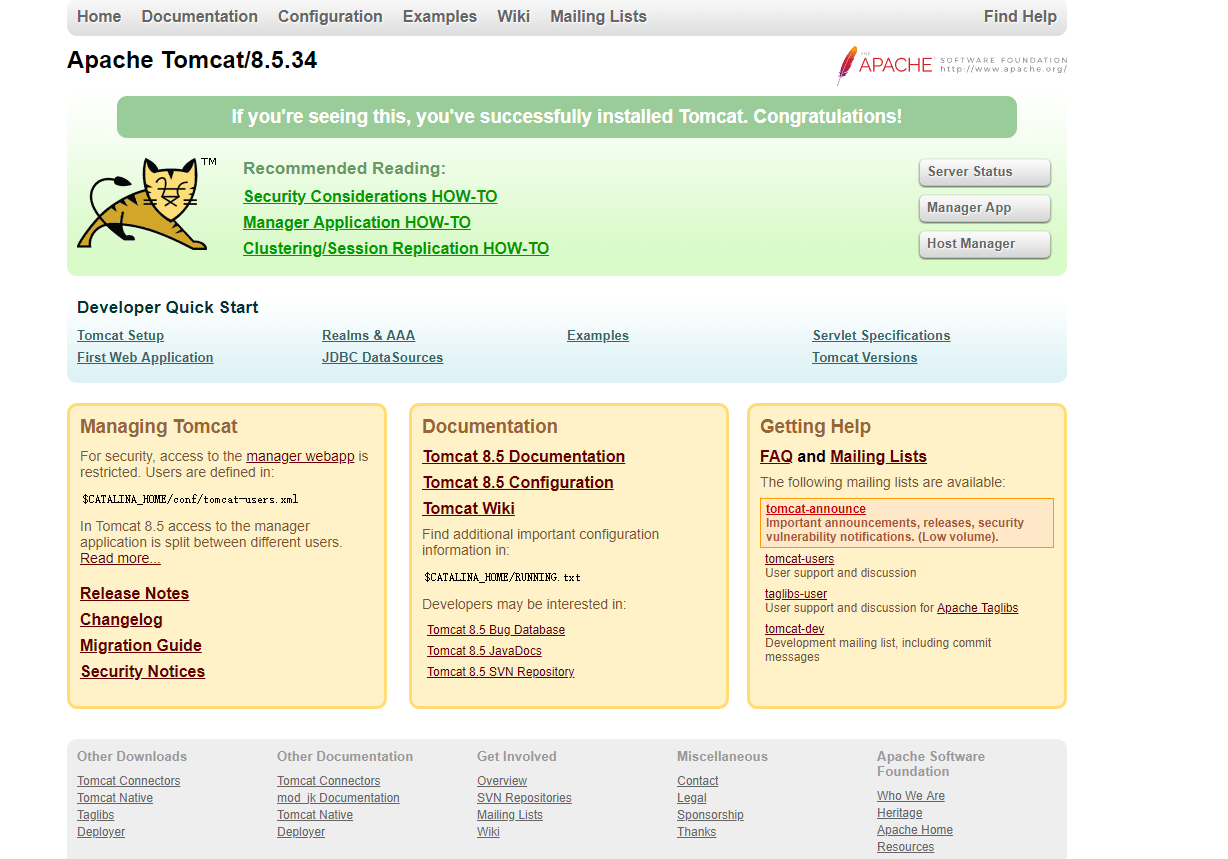Open Release Notes link

[134, 594]
